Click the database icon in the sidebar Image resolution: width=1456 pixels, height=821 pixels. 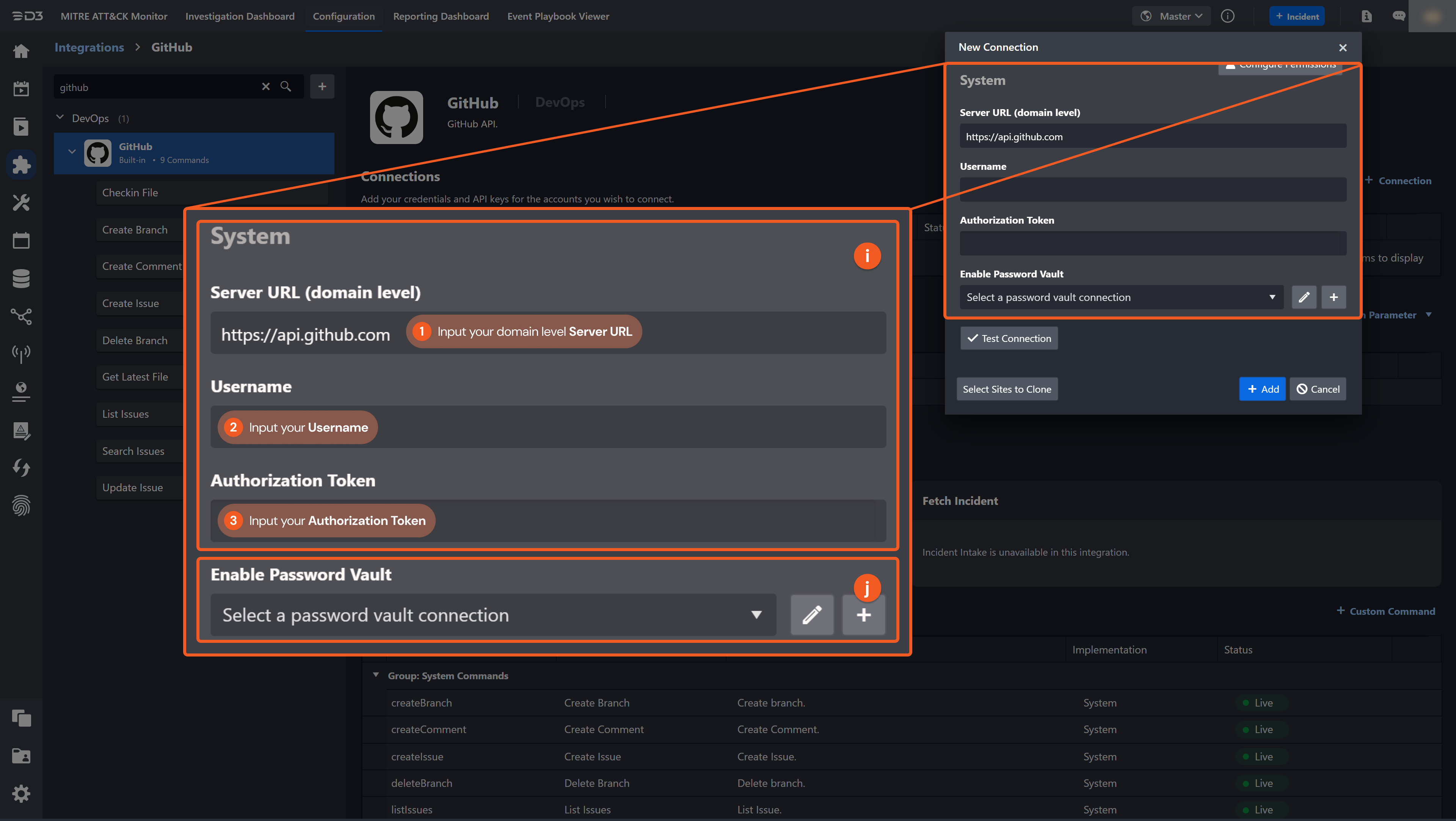click(21, 278)
